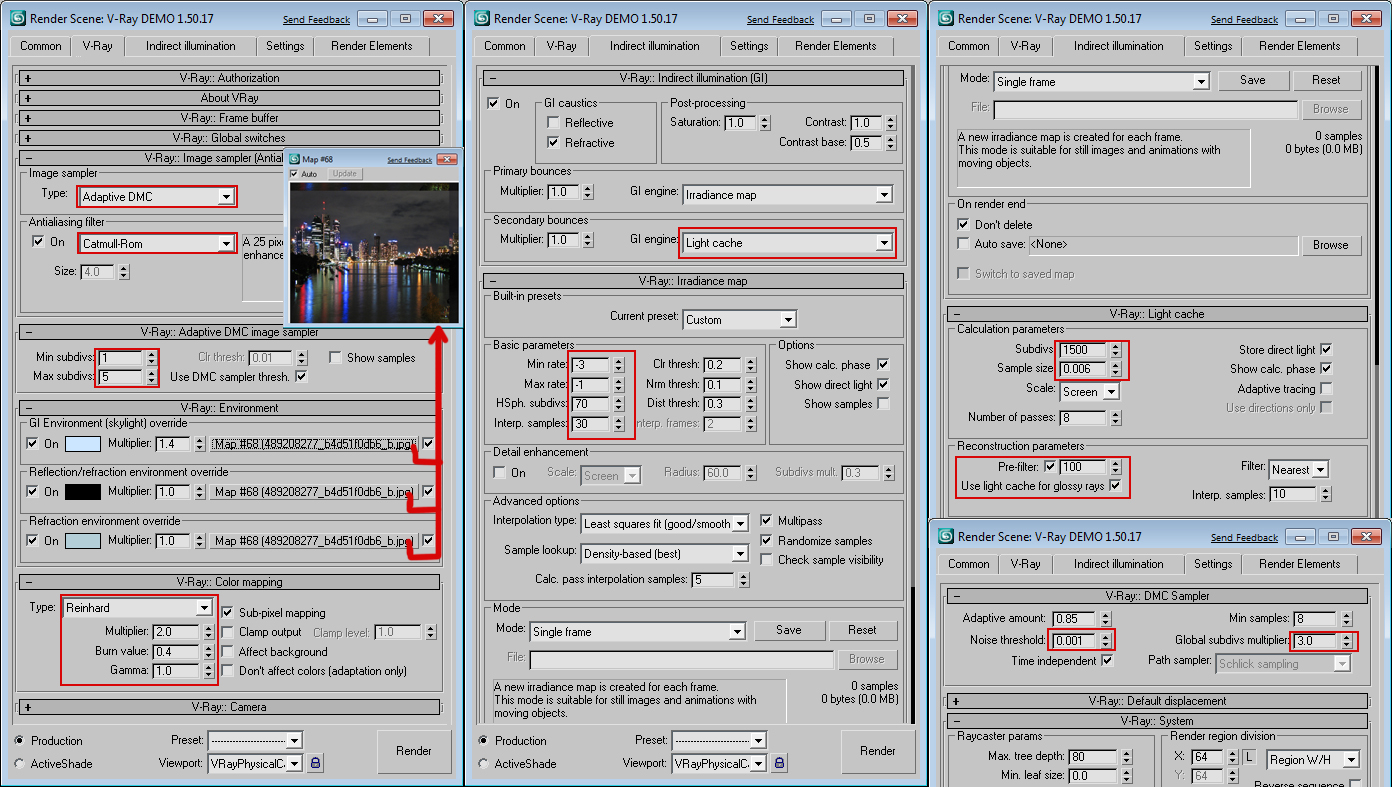Click Reflection/refraction environment black color swatch
The image size is (1392, 787).
82,492
